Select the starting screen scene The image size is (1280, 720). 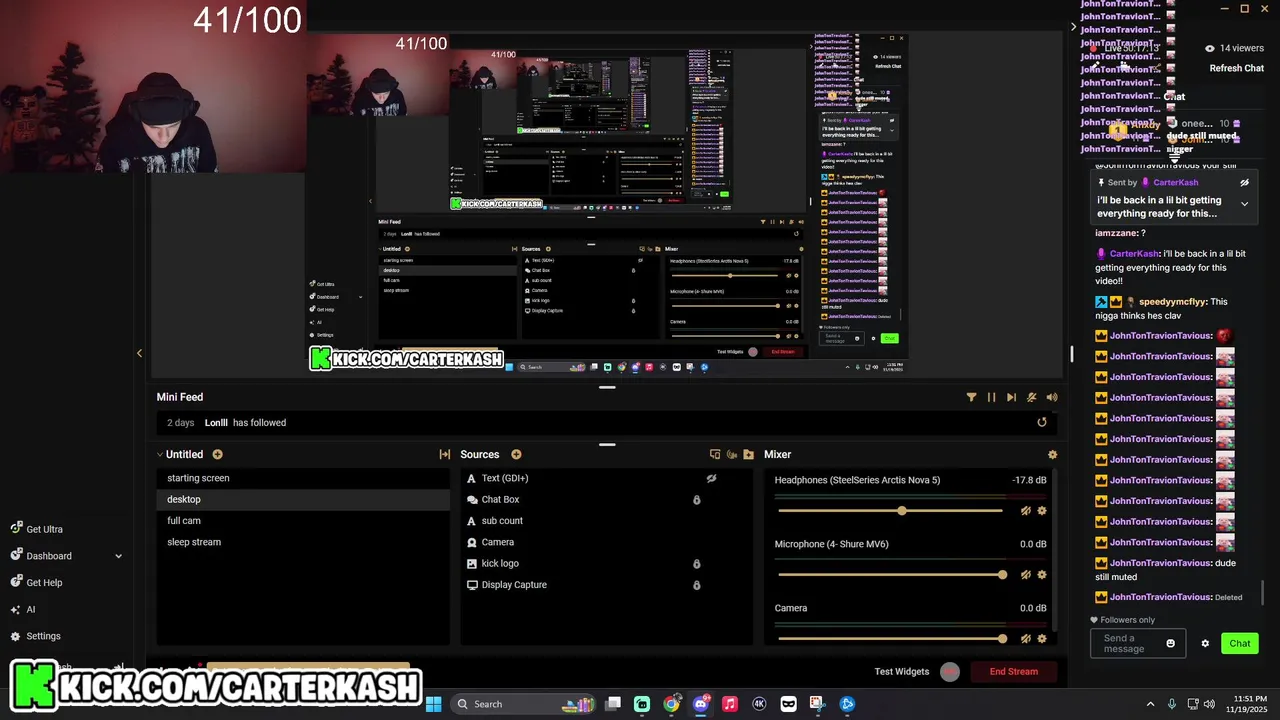(303, 478)
